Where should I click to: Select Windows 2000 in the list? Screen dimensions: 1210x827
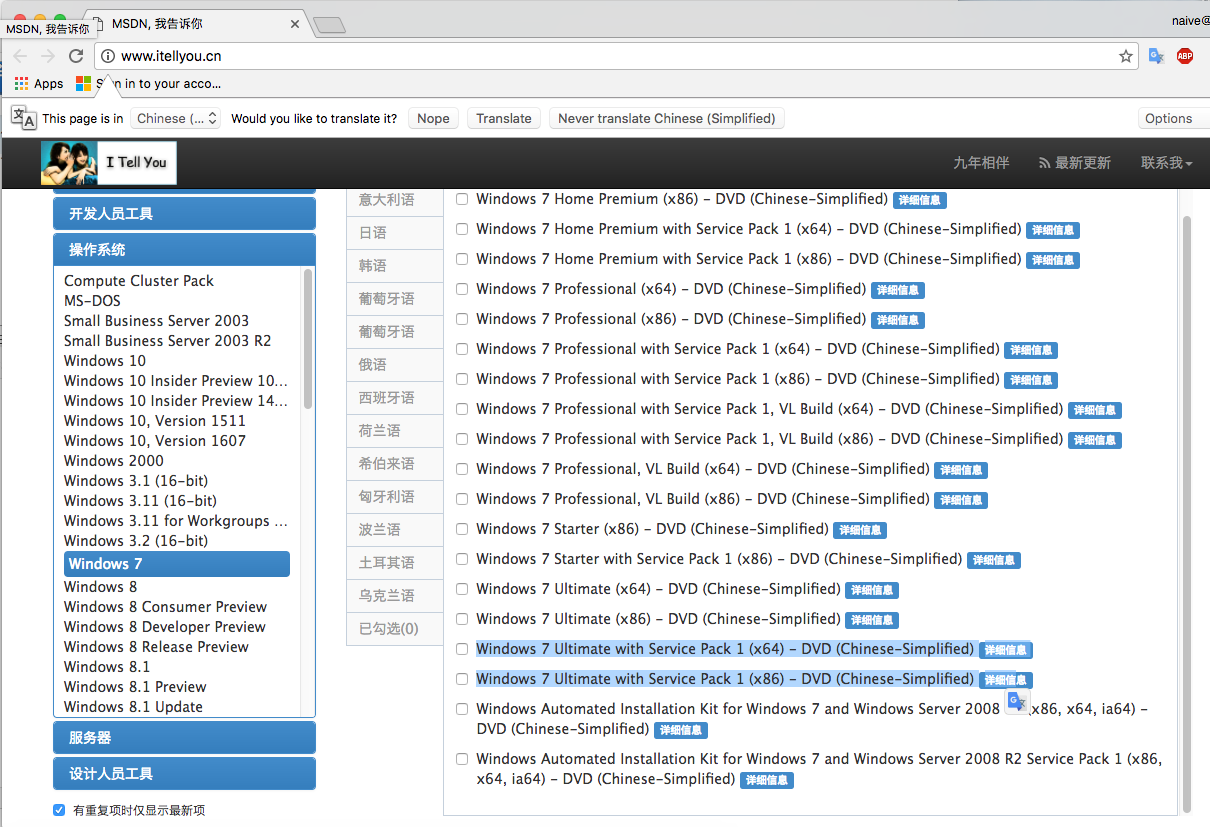point(114,461)
